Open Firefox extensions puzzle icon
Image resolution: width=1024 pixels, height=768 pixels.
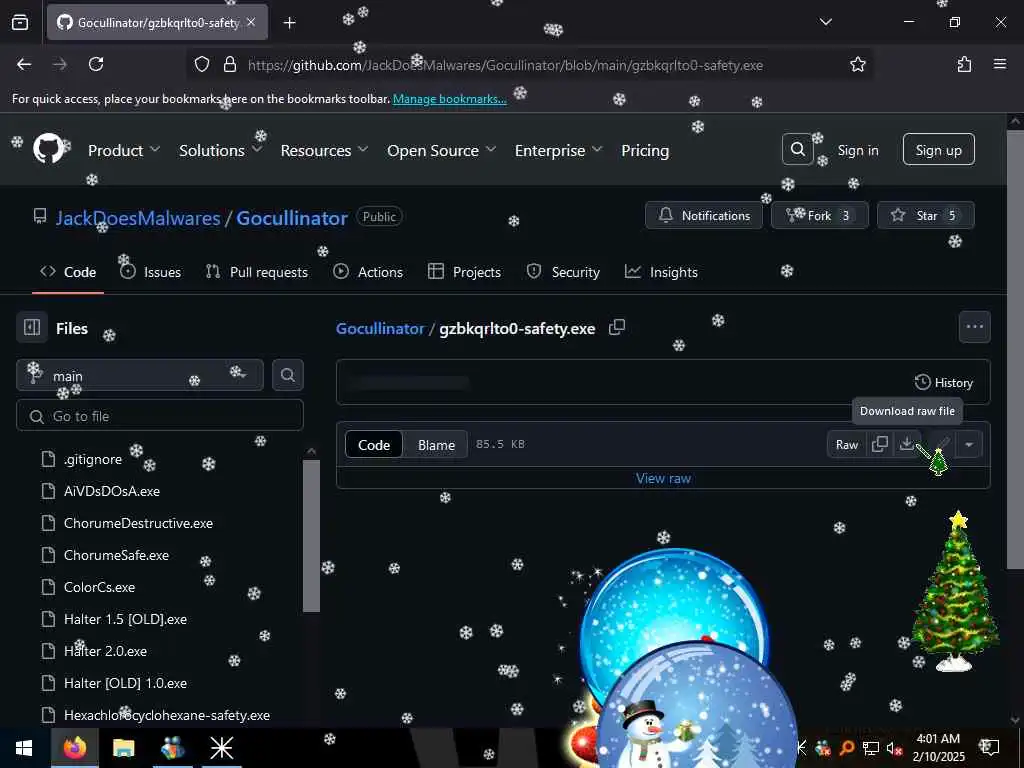(964, 64)
